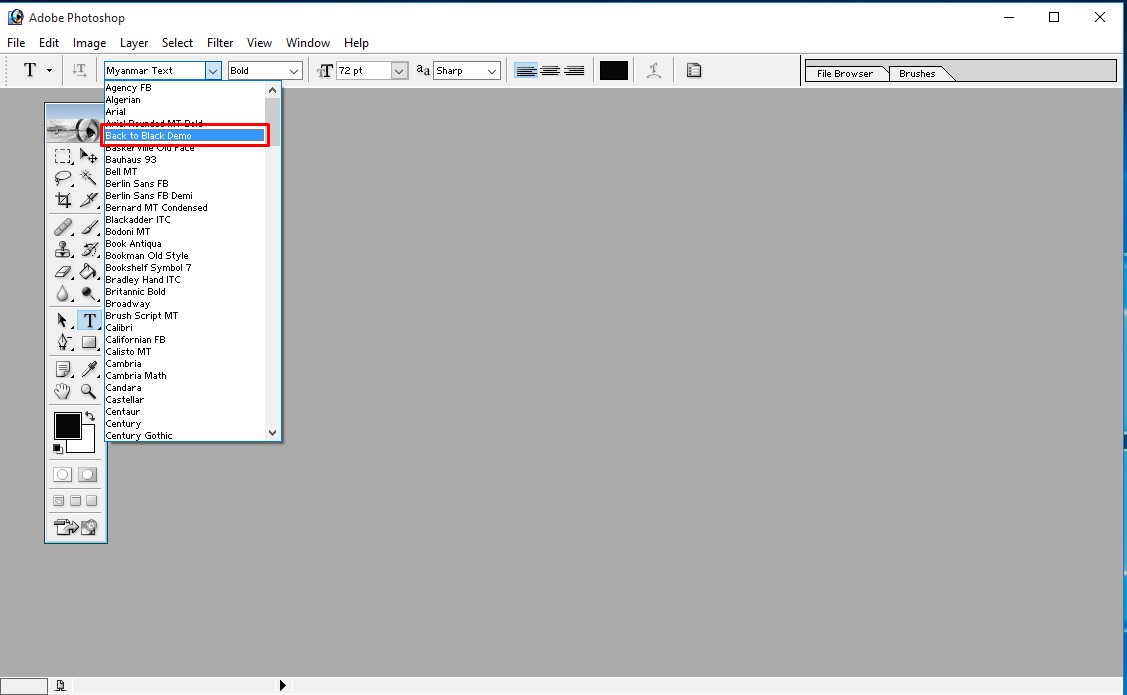Select the Magic Wand tool
The image size is (1127, 695).
pos(88,178)
